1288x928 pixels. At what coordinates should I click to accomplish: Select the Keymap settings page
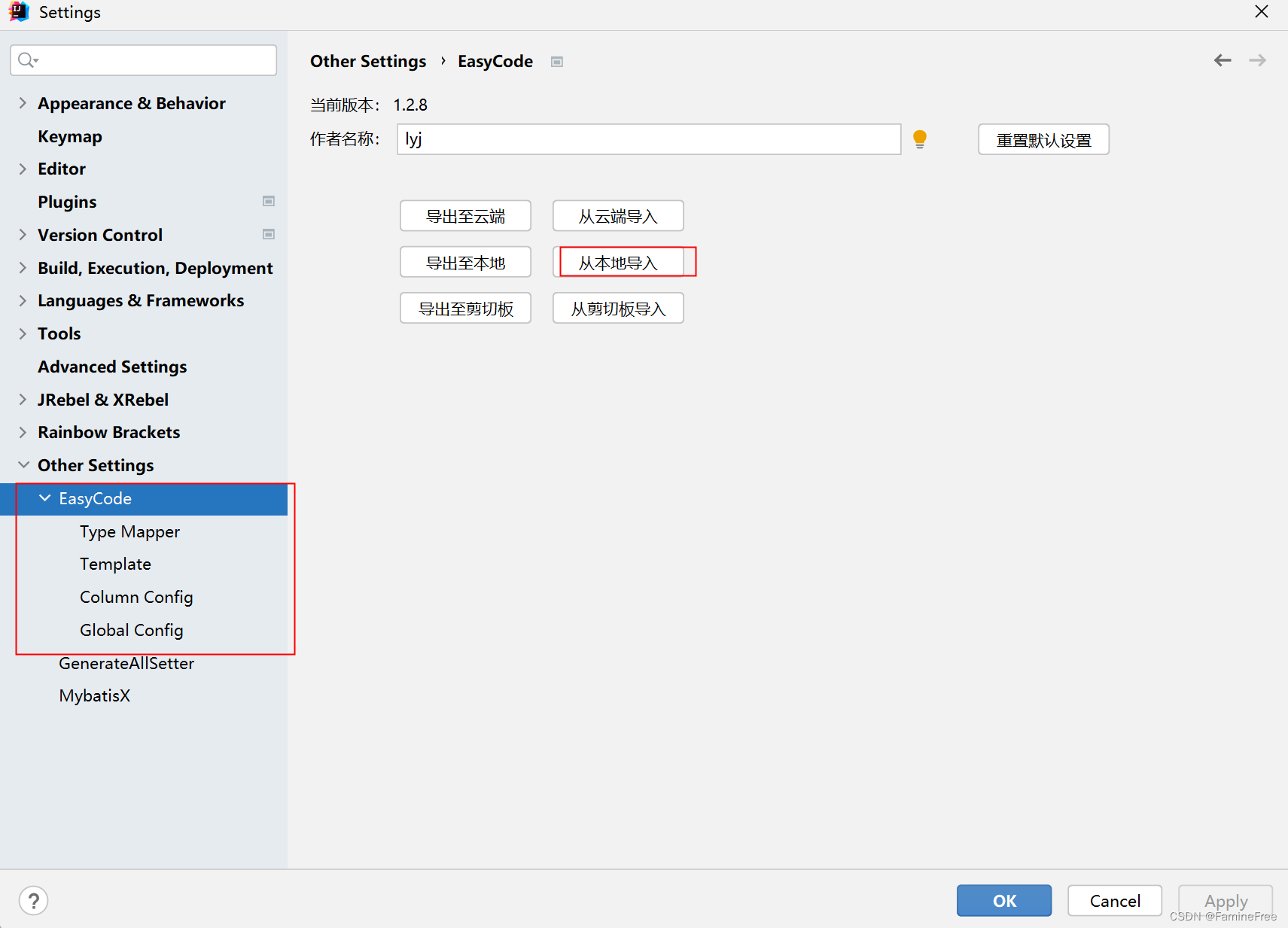click(69, 135)
